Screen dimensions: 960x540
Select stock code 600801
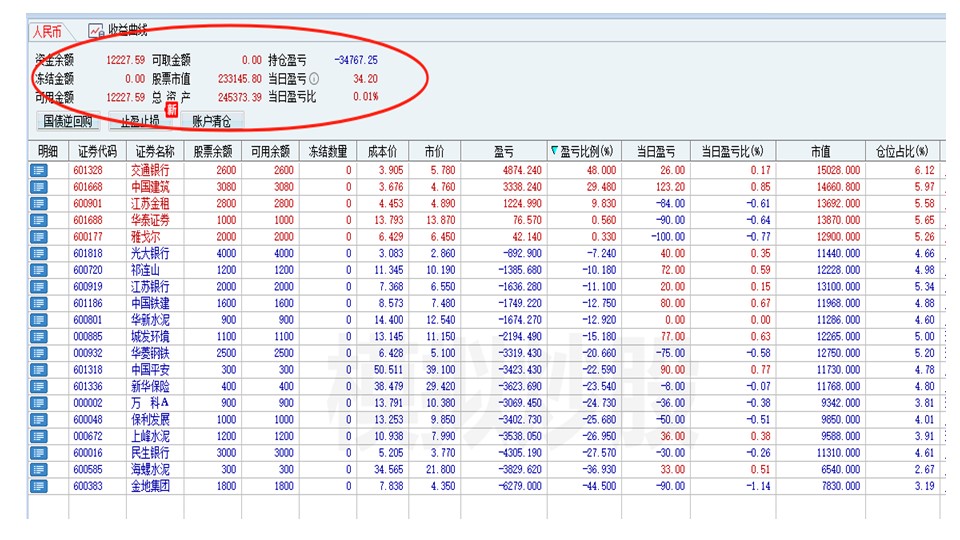tap(88, 320)
